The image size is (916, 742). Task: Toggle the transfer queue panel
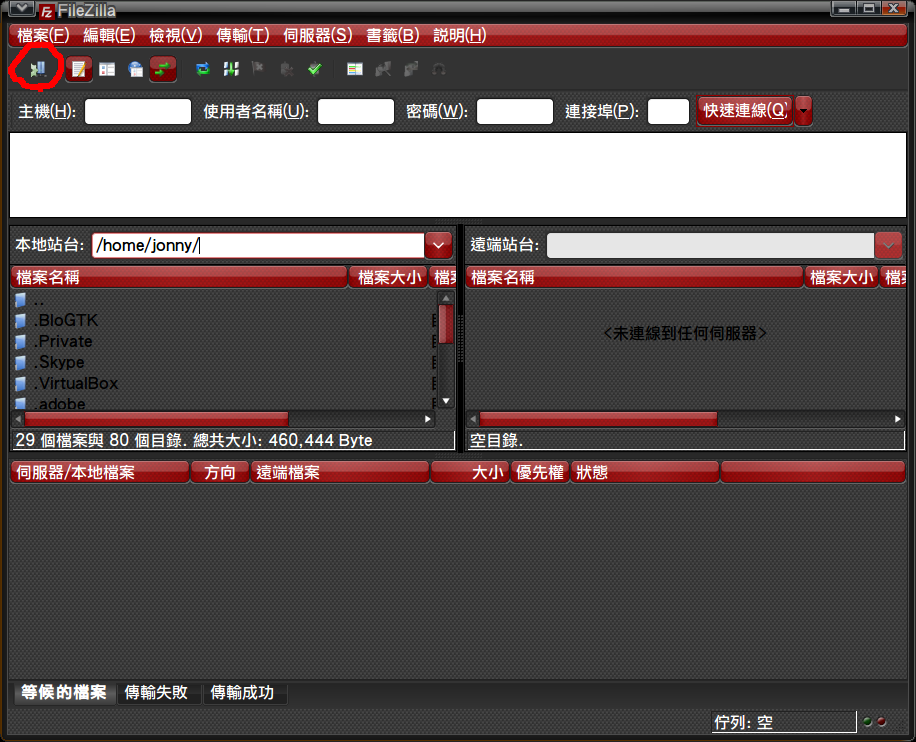click(x=161, y=69)
